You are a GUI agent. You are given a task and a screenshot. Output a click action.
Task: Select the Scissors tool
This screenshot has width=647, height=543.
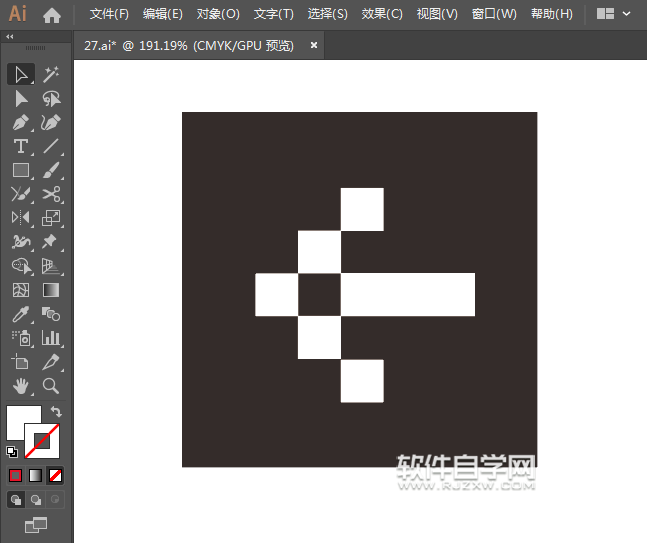click(x=51, y=194)
